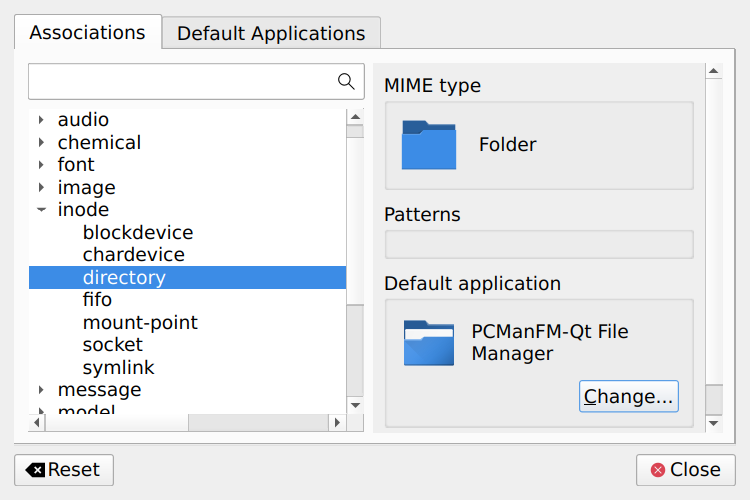Click the PCManFM-Qt File Manager icon

[429, 343]
